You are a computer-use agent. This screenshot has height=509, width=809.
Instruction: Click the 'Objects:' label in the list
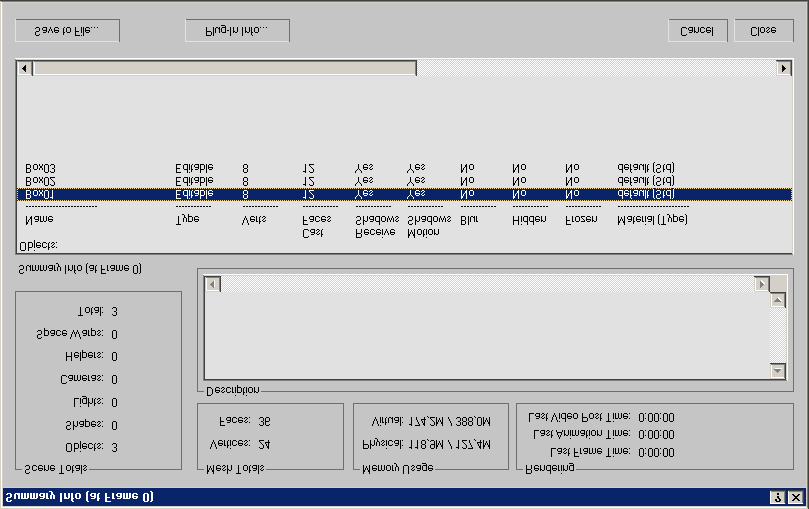(38, 246)
